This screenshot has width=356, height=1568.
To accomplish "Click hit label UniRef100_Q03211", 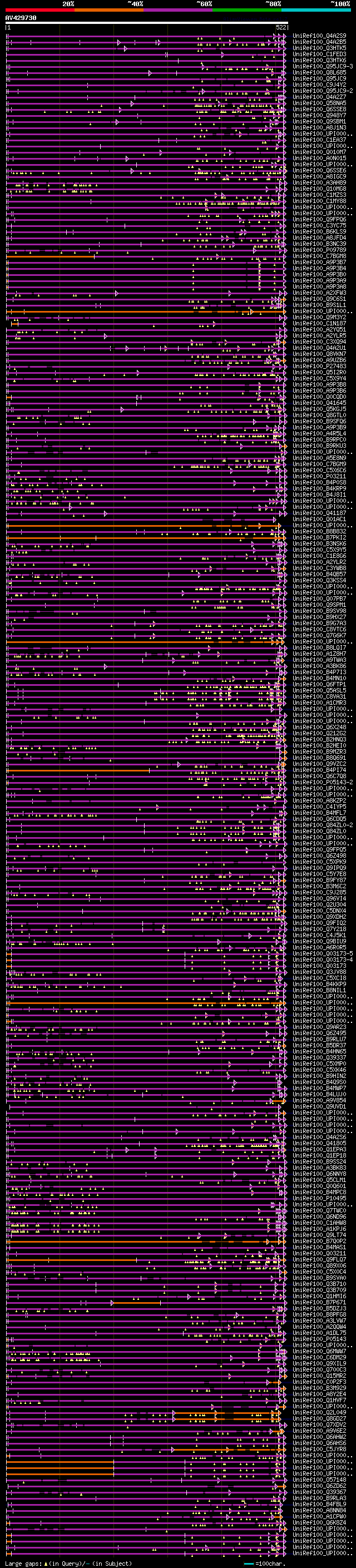I will (x=319, y=1253).
